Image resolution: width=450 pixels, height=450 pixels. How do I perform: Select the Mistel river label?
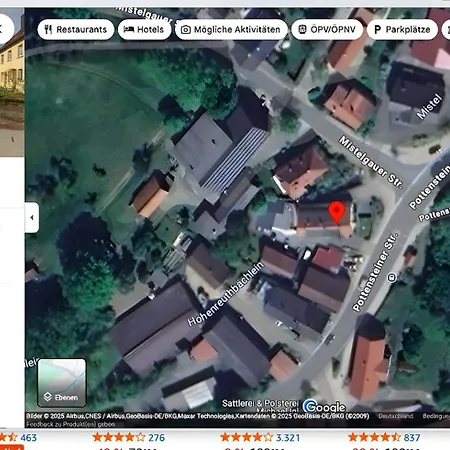pyautogui.click(x=429, y=107)
